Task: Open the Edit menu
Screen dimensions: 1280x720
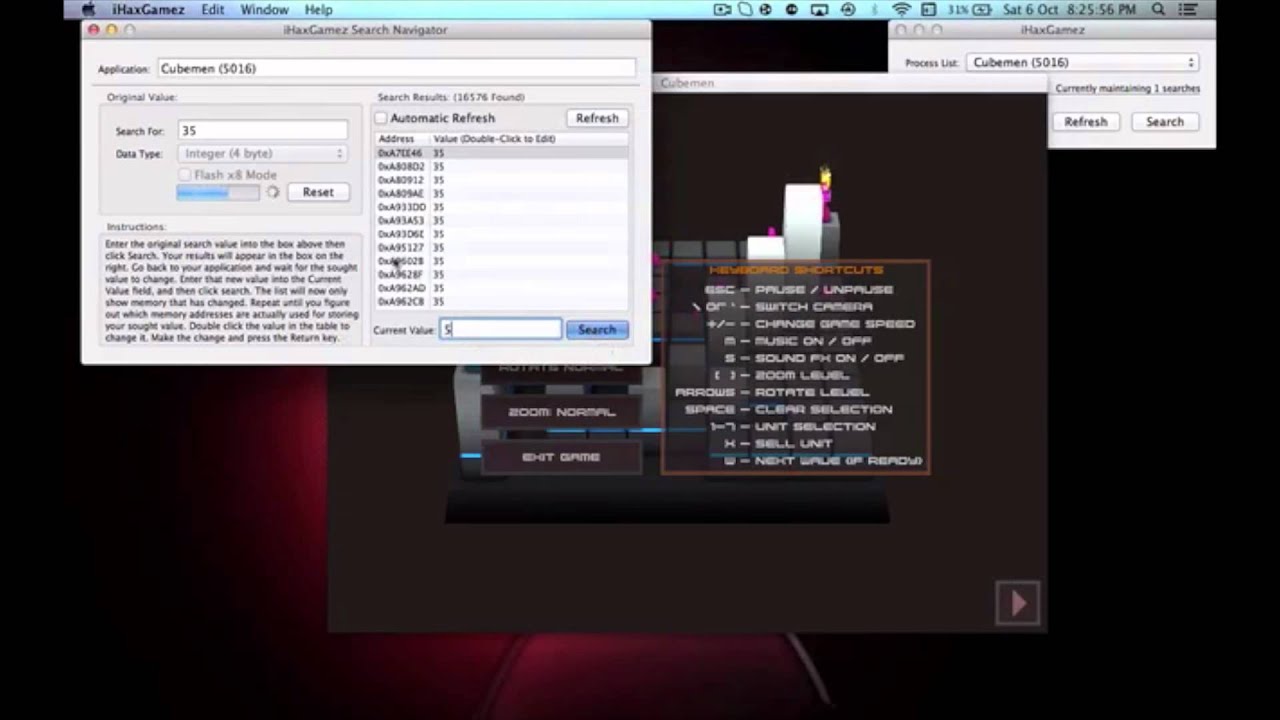Action: coord(212,10)
